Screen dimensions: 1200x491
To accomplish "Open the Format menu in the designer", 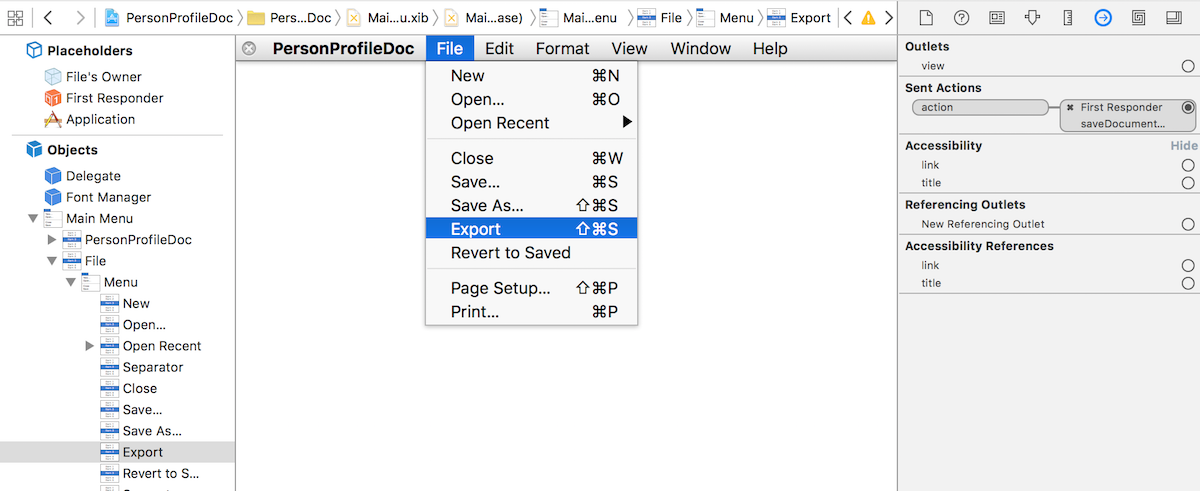I will pyautogui.click(x=562, y=48).
